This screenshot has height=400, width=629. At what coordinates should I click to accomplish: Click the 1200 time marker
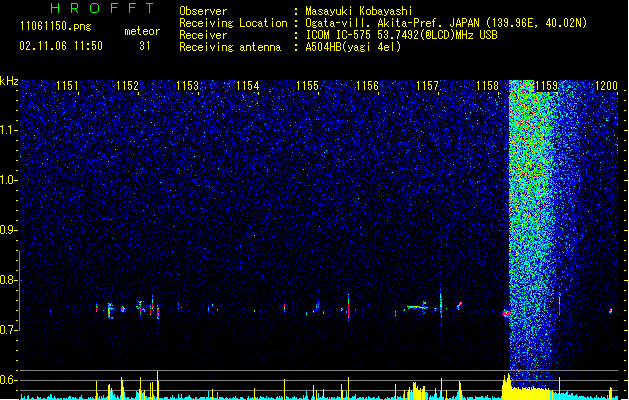point(607,86)
